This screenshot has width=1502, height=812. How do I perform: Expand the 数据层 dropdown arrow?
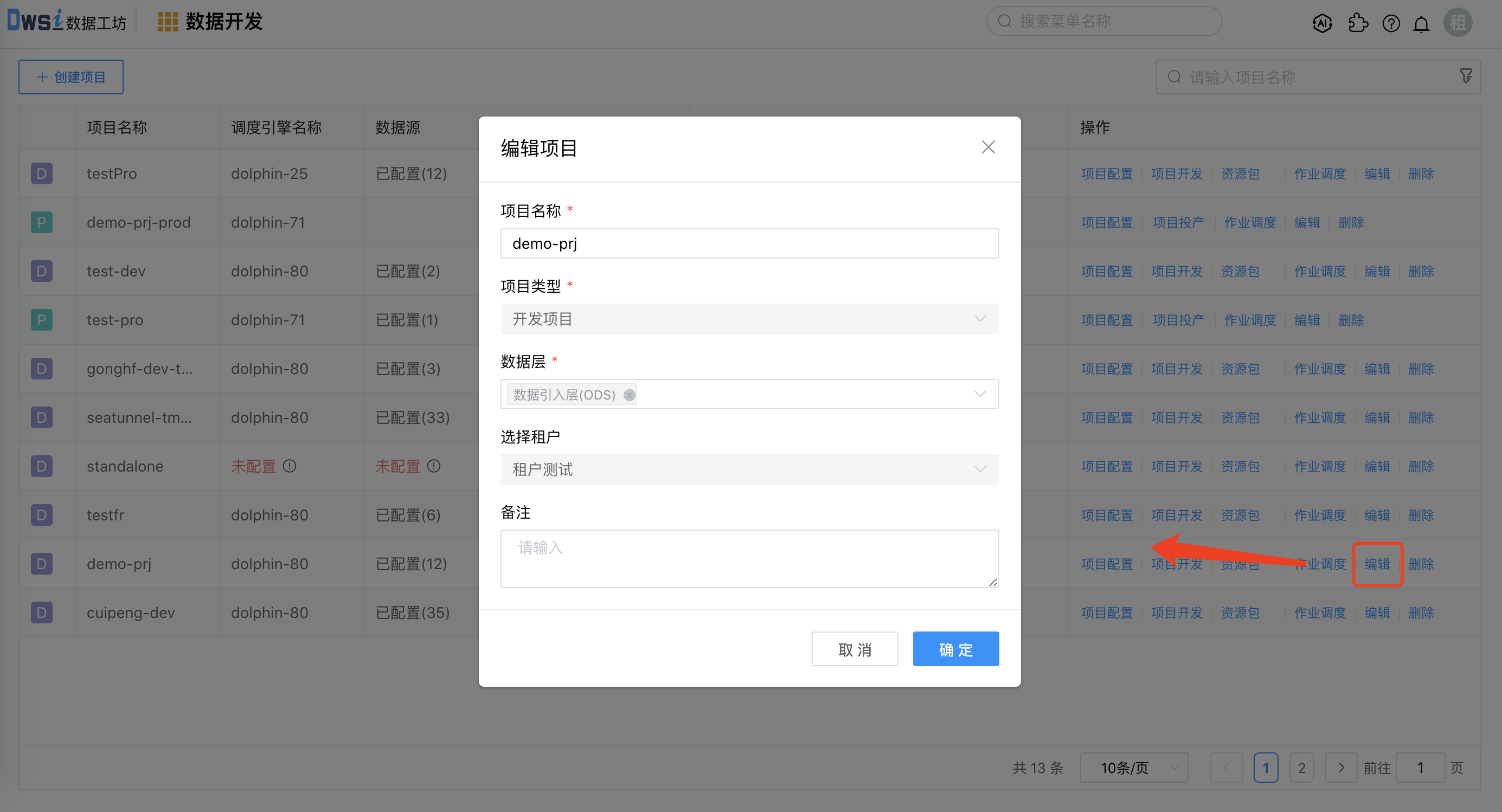tap(980, 394)
